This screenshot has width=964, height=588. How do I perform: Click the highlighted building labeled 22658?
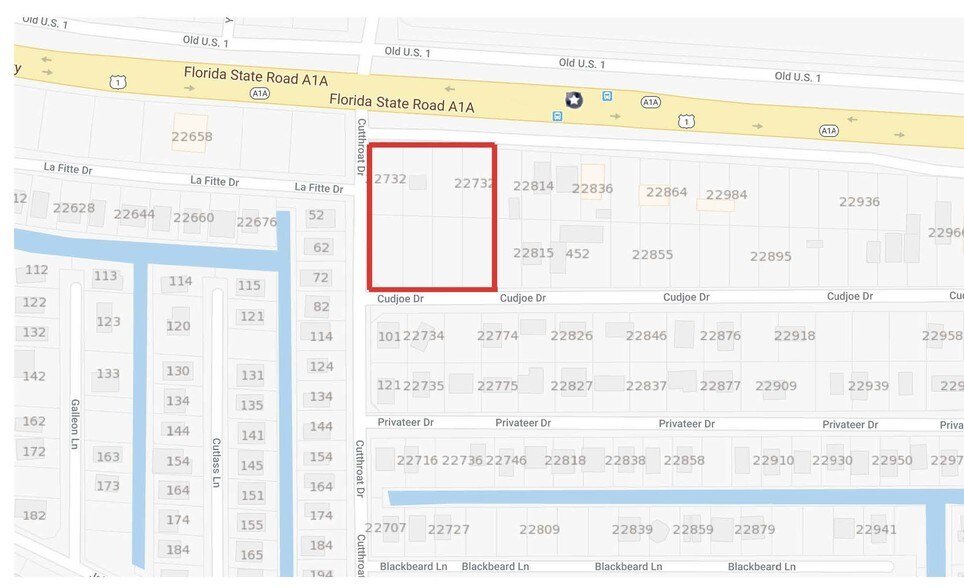pyautogui.click(x=191, y=136)
